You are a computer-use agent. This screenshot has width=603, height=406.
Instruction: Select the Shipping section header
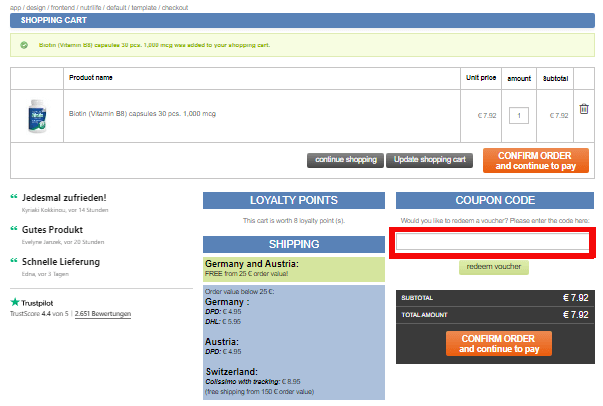pos(293,244)
